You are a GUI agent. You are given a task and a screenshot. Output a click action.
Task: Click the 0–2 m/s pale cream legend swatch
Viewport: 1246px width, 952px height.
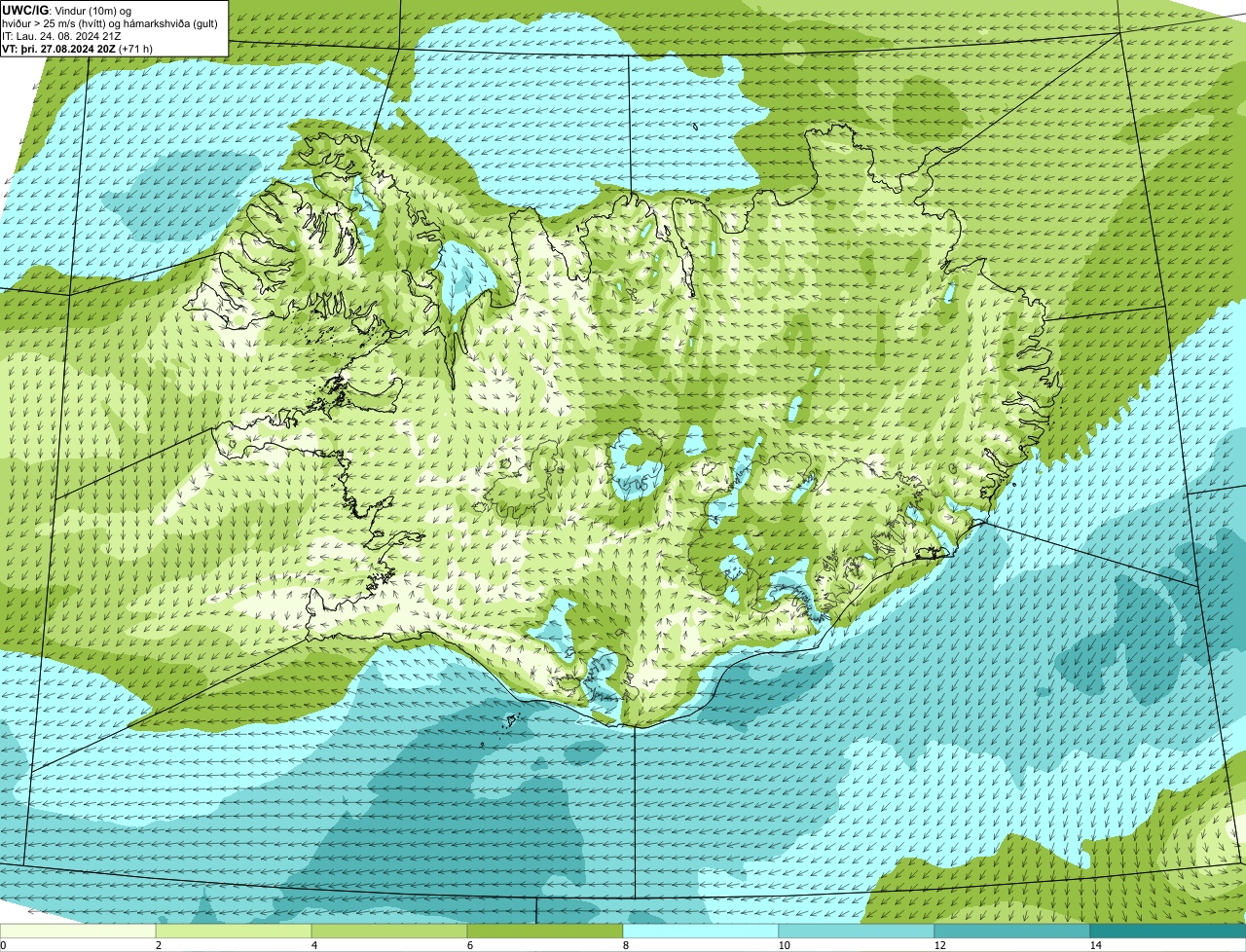click(x=78, y=932)
